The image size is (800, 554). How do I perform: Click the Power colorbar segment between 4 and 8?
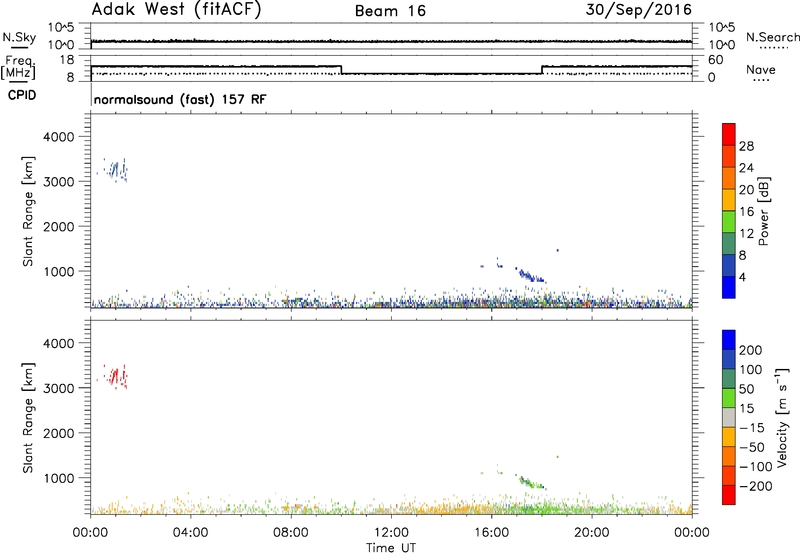coord(729,265)
